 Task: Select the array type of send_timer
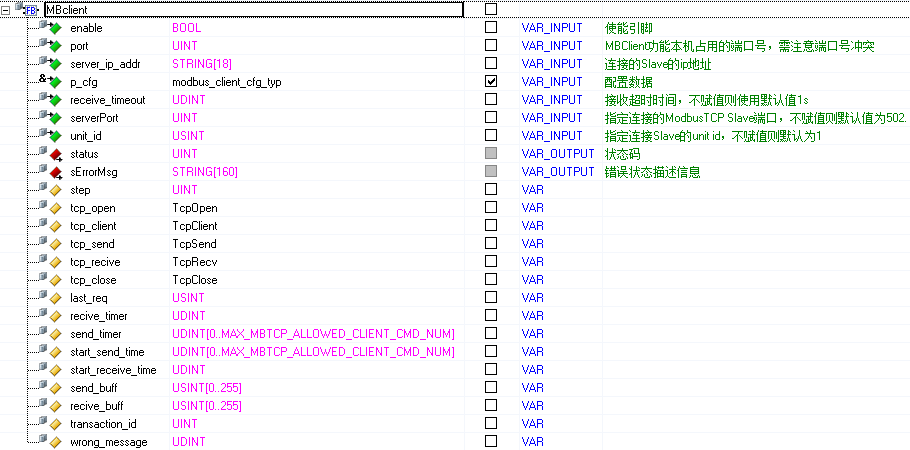pos(313,334)
